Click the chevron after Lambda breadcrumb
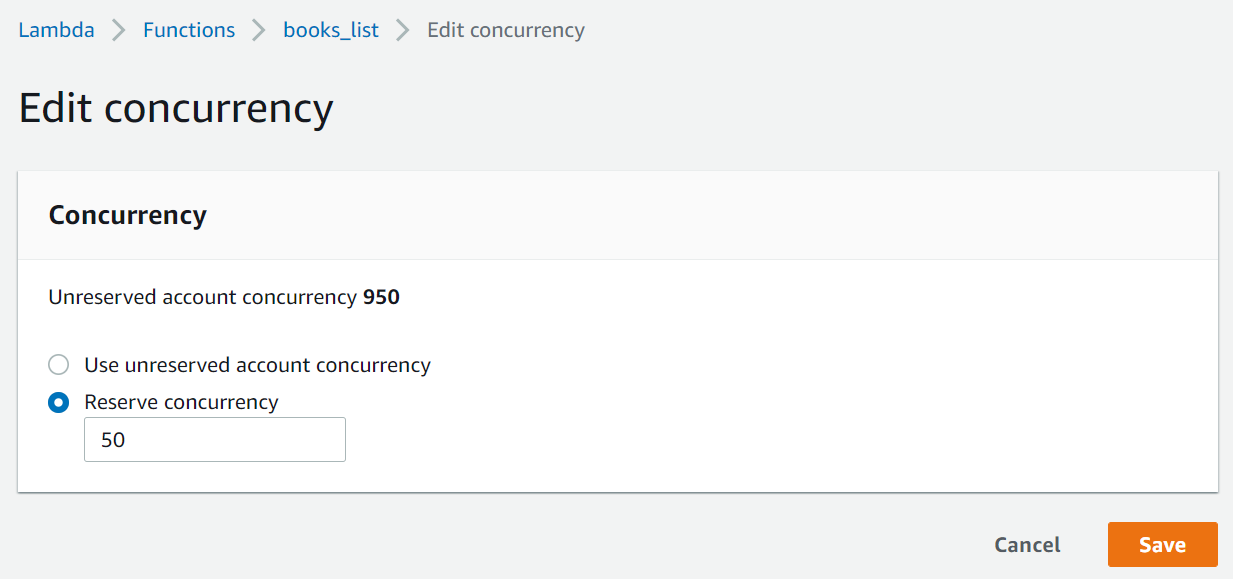The width and height of the screenshot is (1233, 579). point(119,31)
